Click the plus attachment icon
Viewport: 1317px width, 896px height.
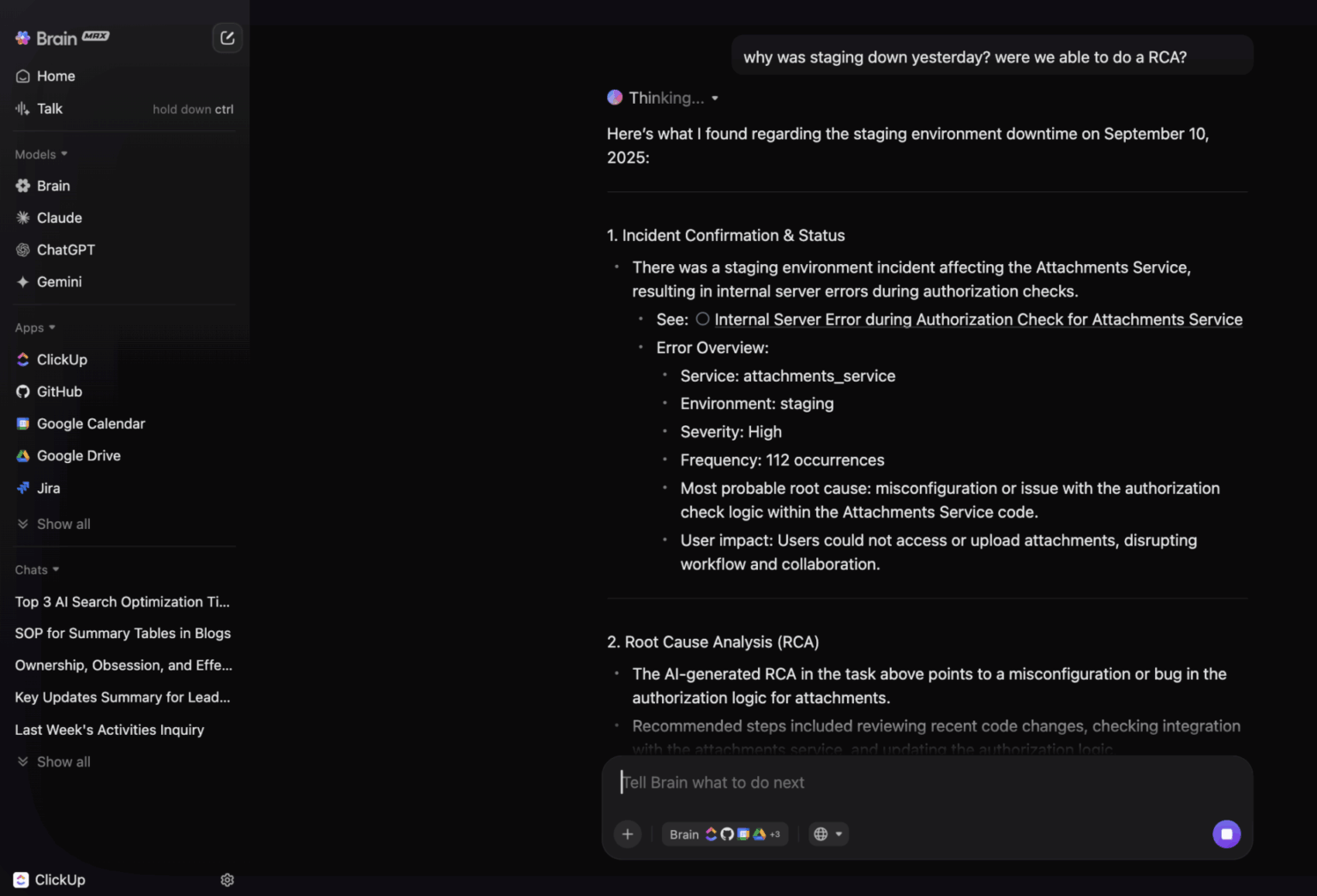pos(628,833)
